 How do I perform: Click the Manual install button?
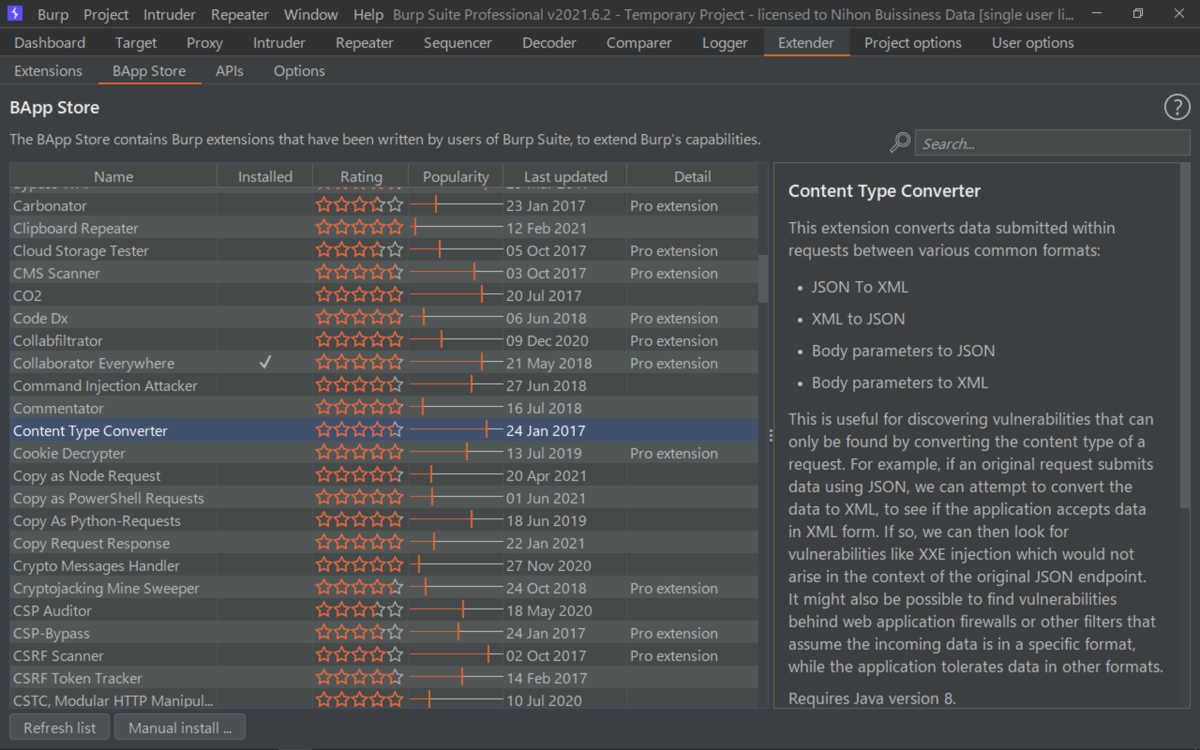tap(180, 728)
